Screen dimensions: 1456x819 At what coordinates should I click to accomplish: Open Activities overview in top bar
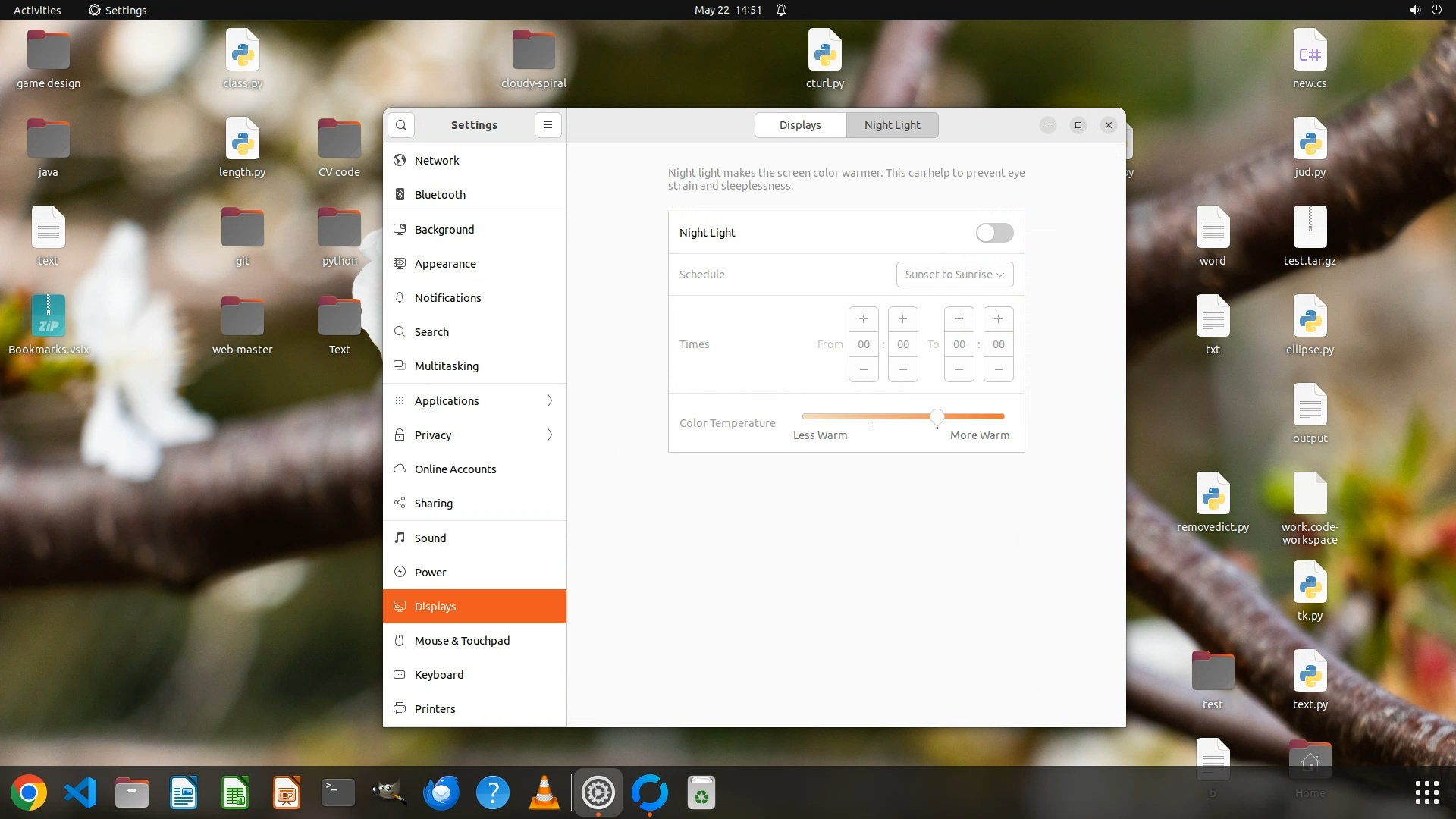click(x=37, y=10)
